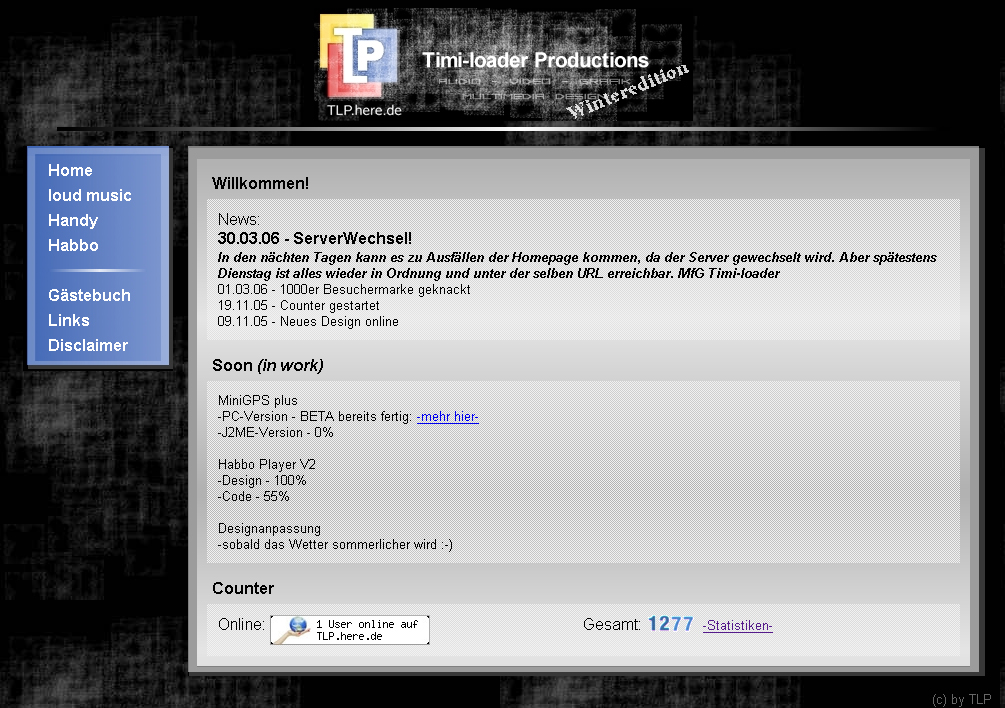Click the '1 User online auf TLP.here.de' banner
Image resolution: width=1005 pixels, height=708 pixels.
pyautogui.click(x=350, y=630)
